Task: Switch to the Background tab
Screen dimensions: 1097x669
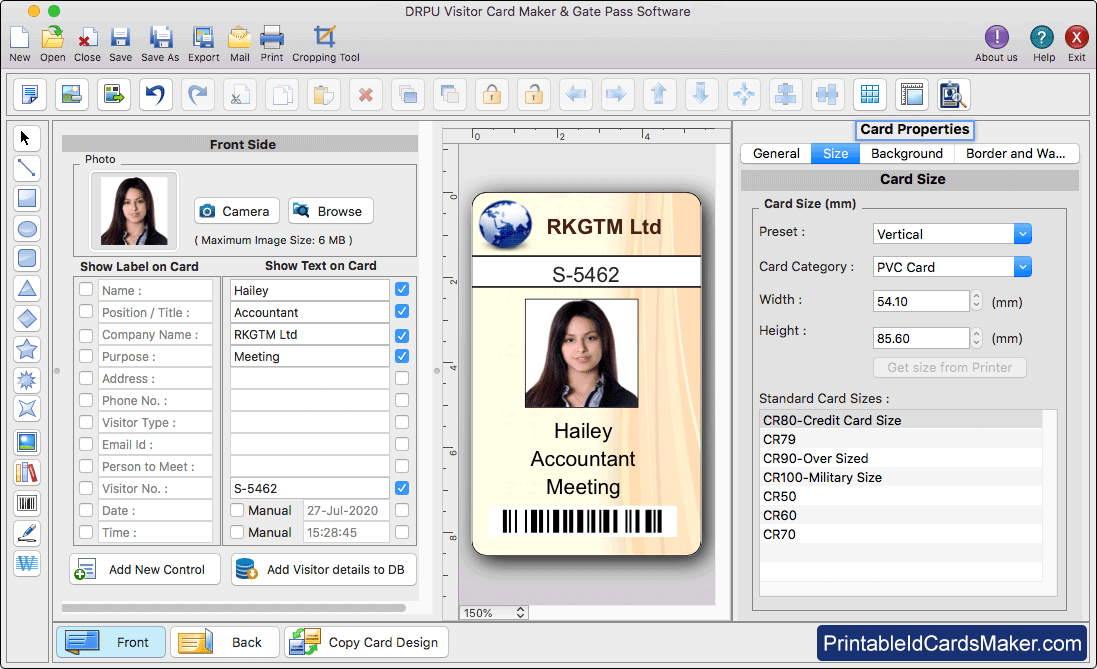Action: (x=907, y=153)
